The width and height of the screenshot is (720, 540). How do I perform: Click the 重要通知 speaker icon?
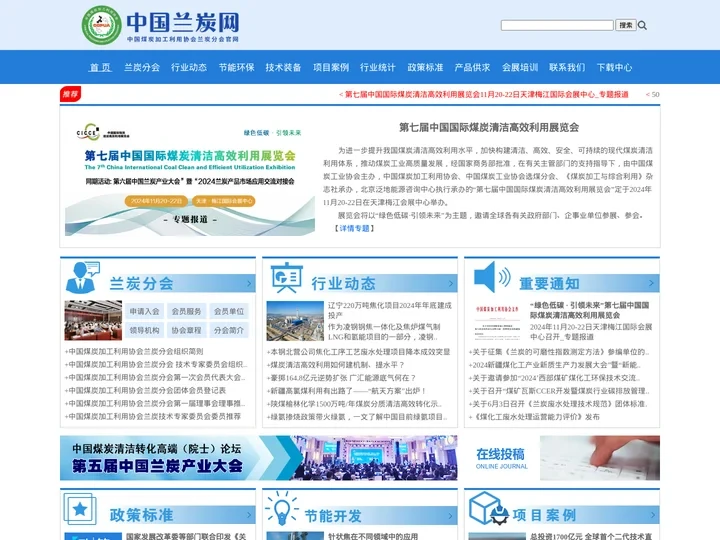click(492, 277)
